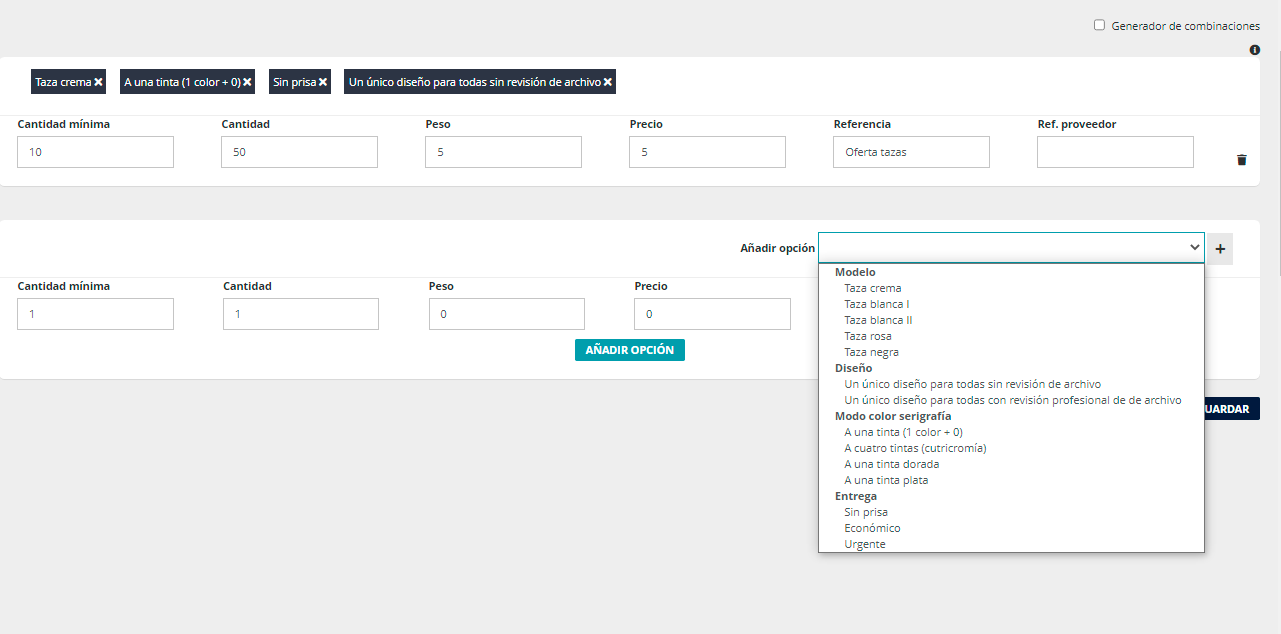Click the plus button beside dropdown
Image resolution: width=1281 pixels, height=634 pixels.
[1219, 249]
